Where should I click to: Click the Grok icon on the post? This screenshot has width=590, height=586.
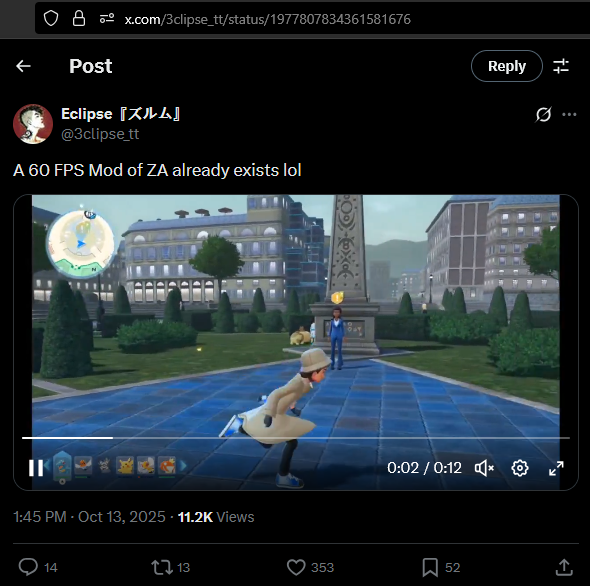543,114
